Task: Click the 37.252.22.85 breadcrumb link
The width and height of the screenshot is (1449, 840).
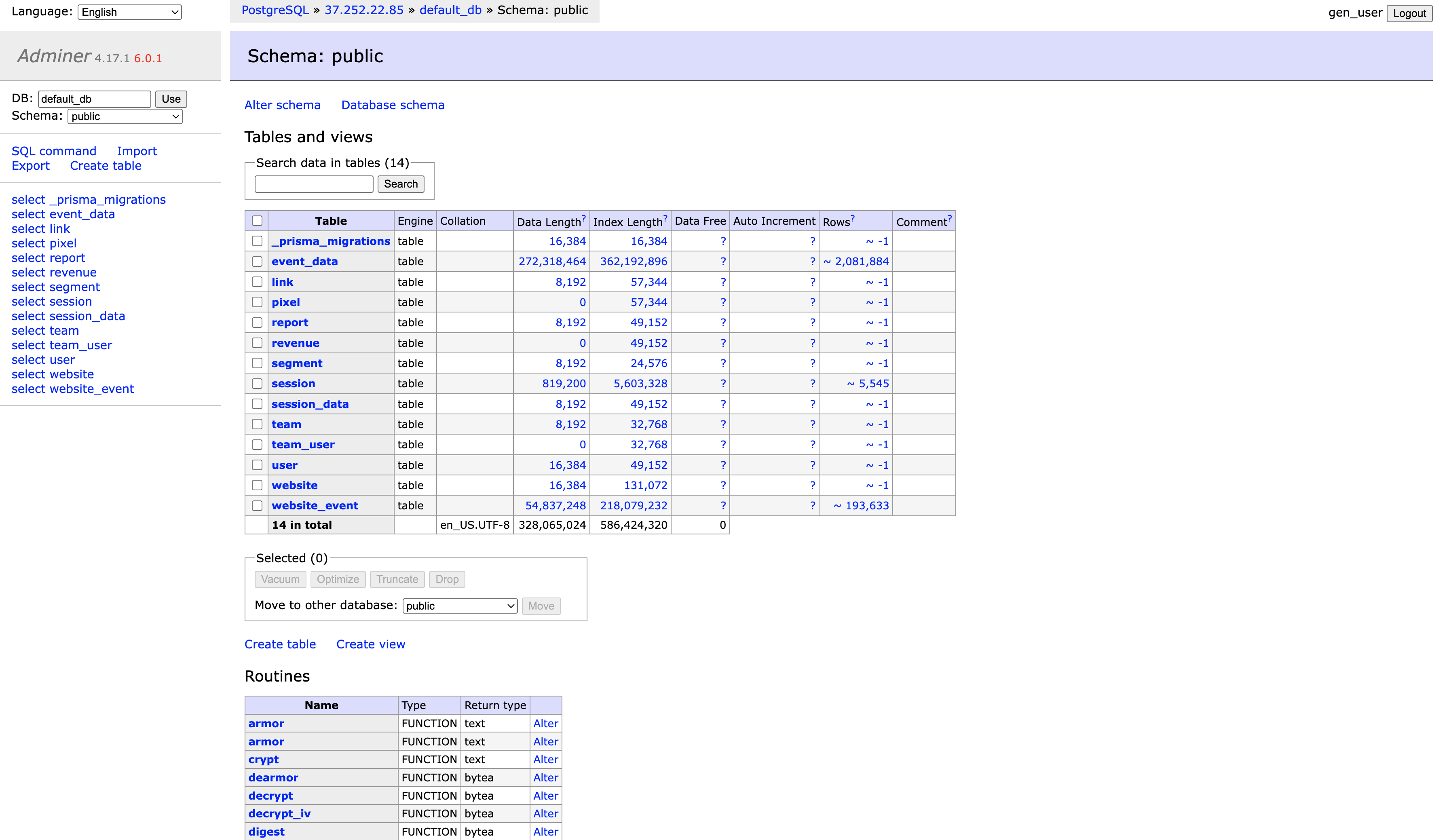Action: (364, 11)
